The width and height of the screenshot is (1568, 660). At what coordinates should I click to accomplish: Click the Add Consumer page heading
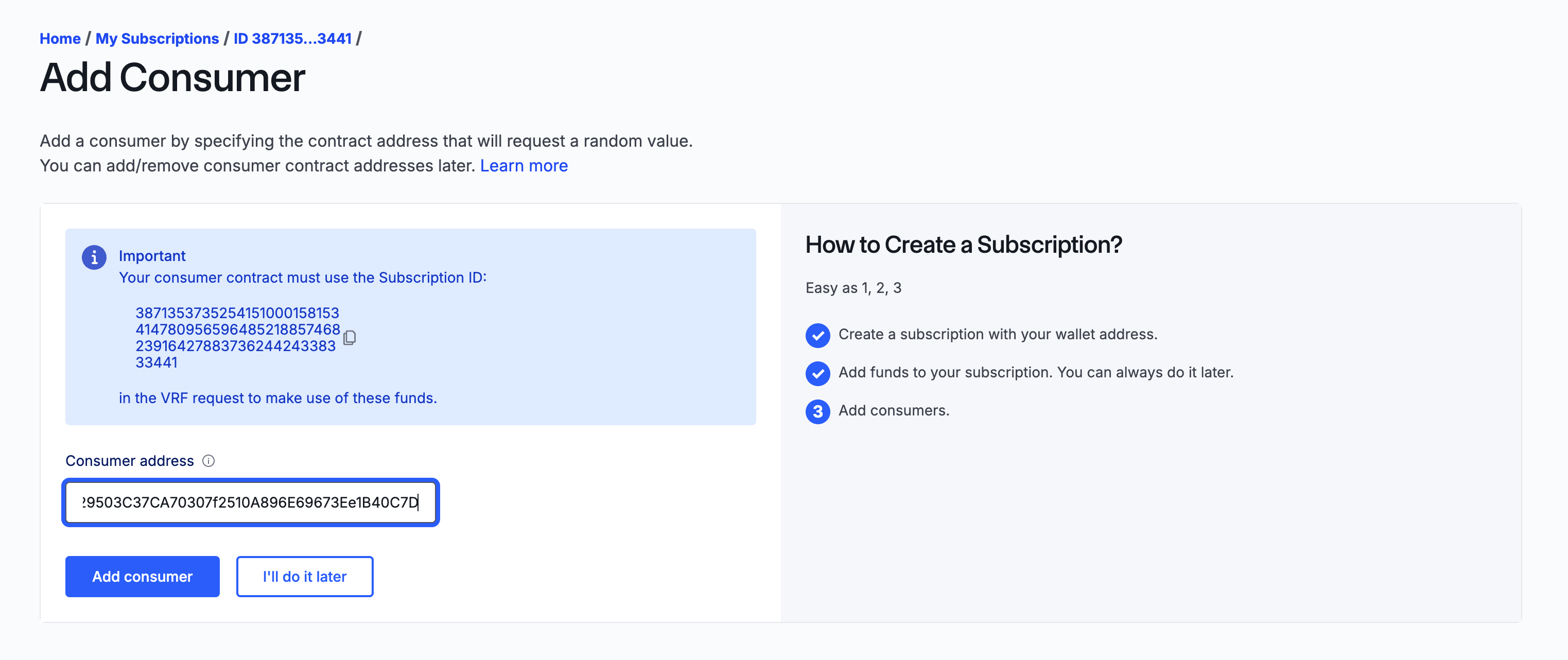[172, 78]
